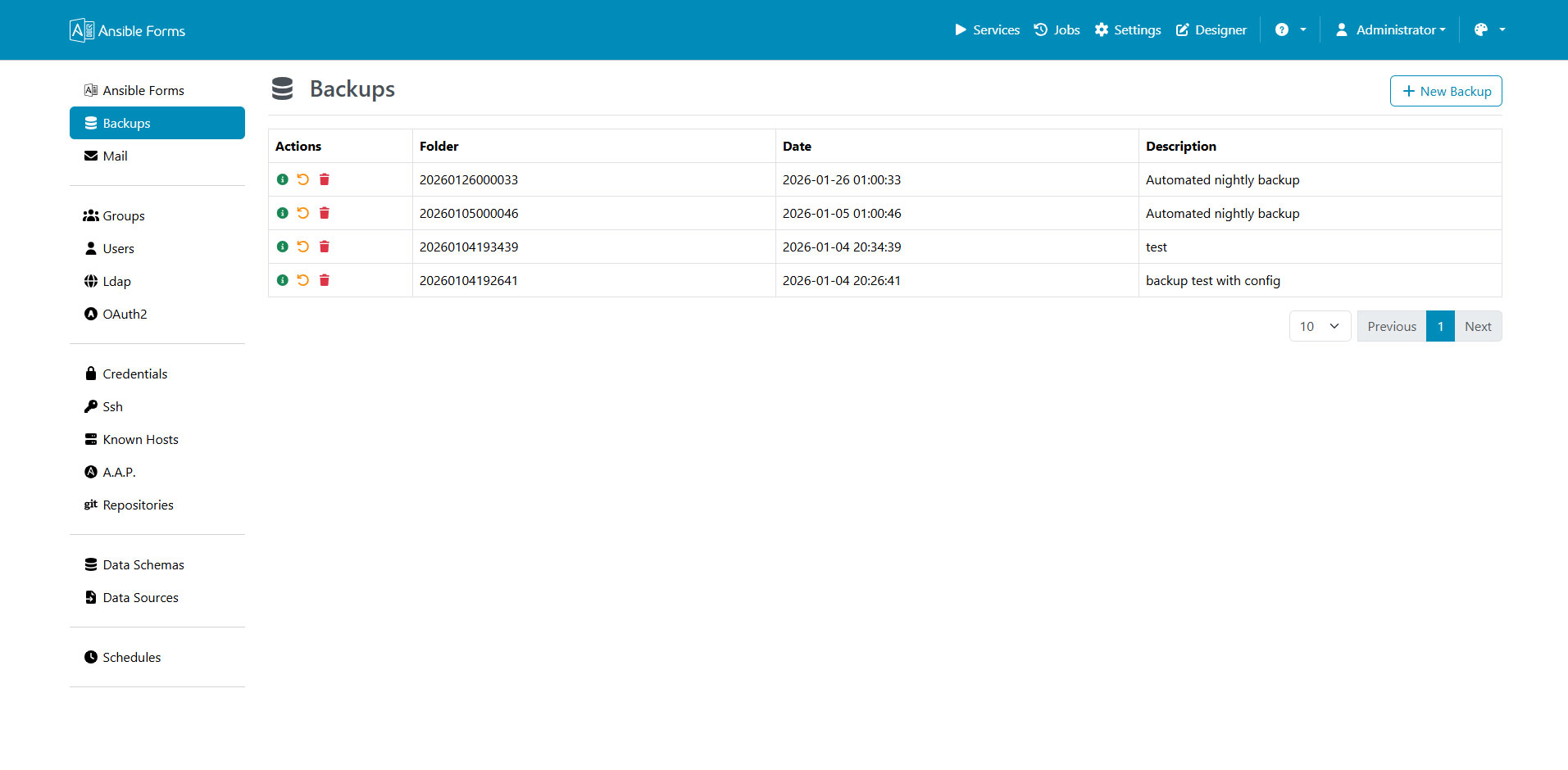Open Ldap settings in sidebar

[x=157, y=281]
